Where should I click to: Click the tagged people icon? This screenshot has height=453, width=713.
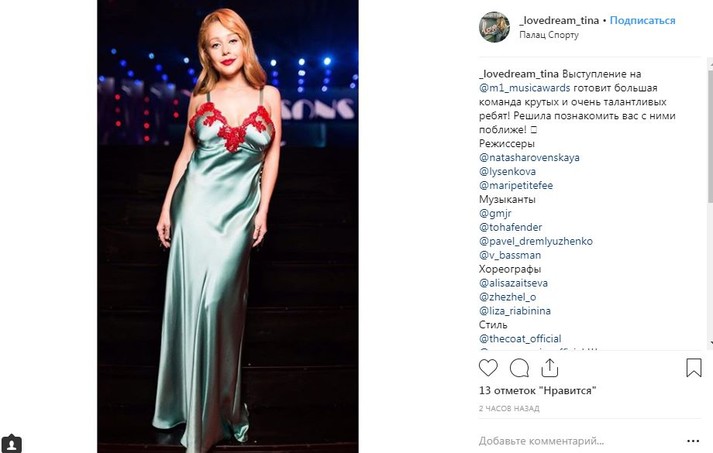click(12, 442)
